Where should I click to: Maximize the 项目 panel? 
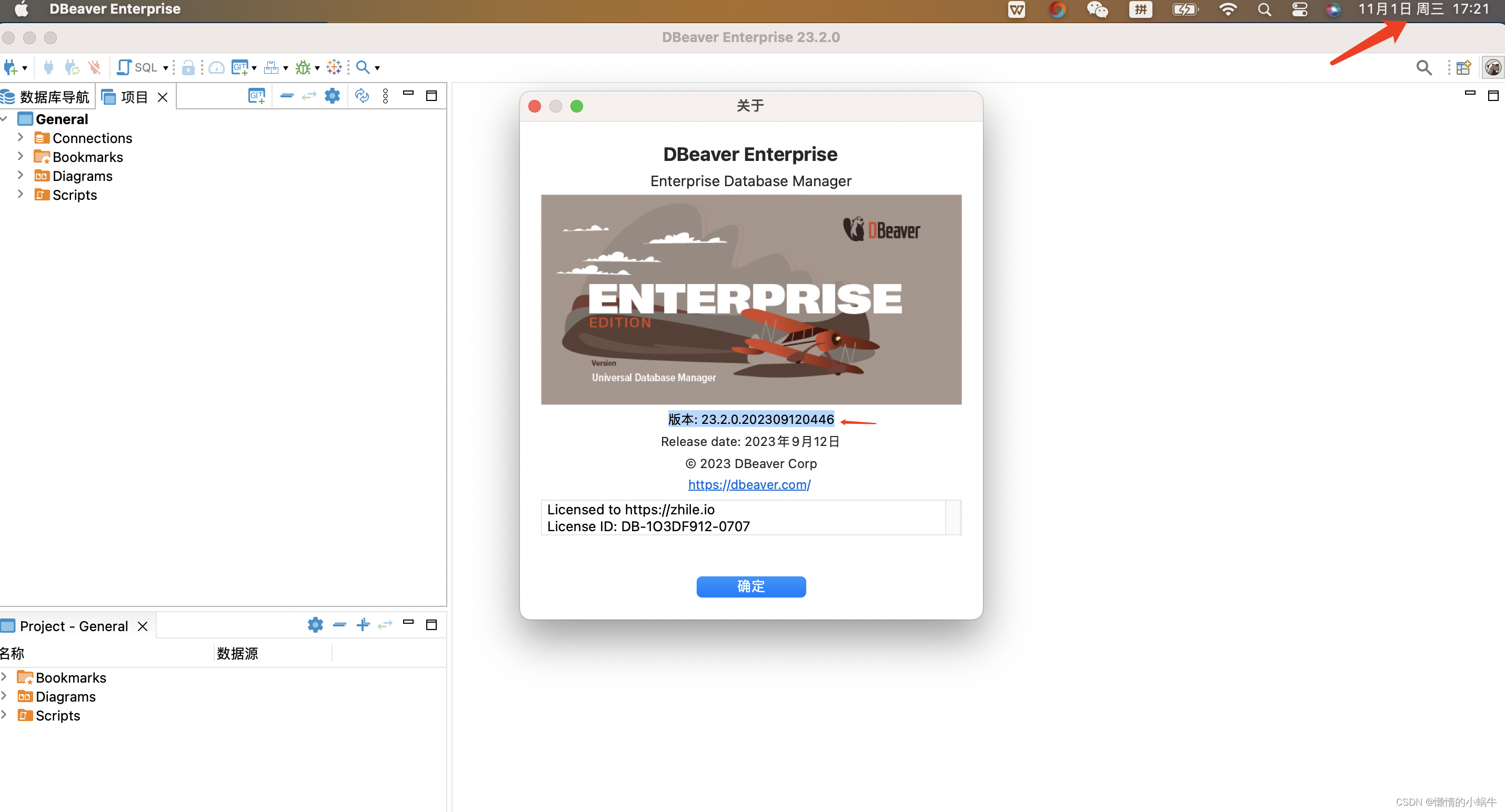point(432,96)
